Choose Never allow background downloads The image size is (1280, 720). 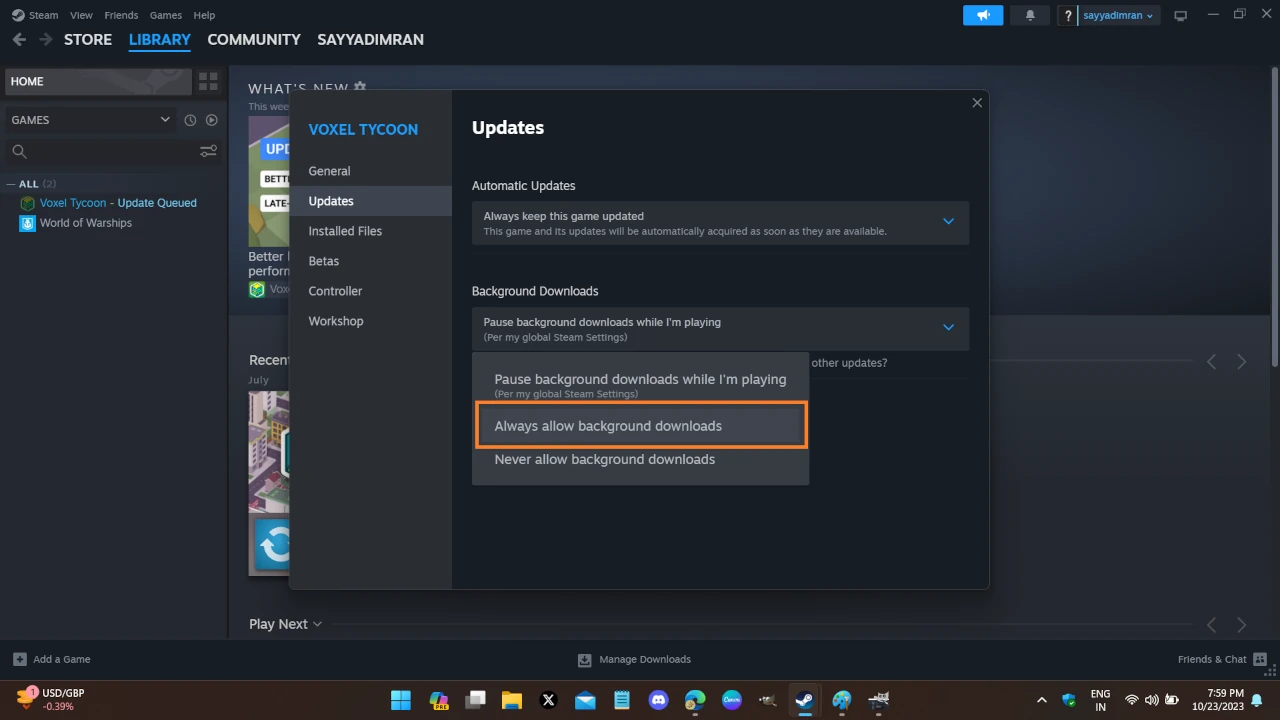[x=640, y=460]
